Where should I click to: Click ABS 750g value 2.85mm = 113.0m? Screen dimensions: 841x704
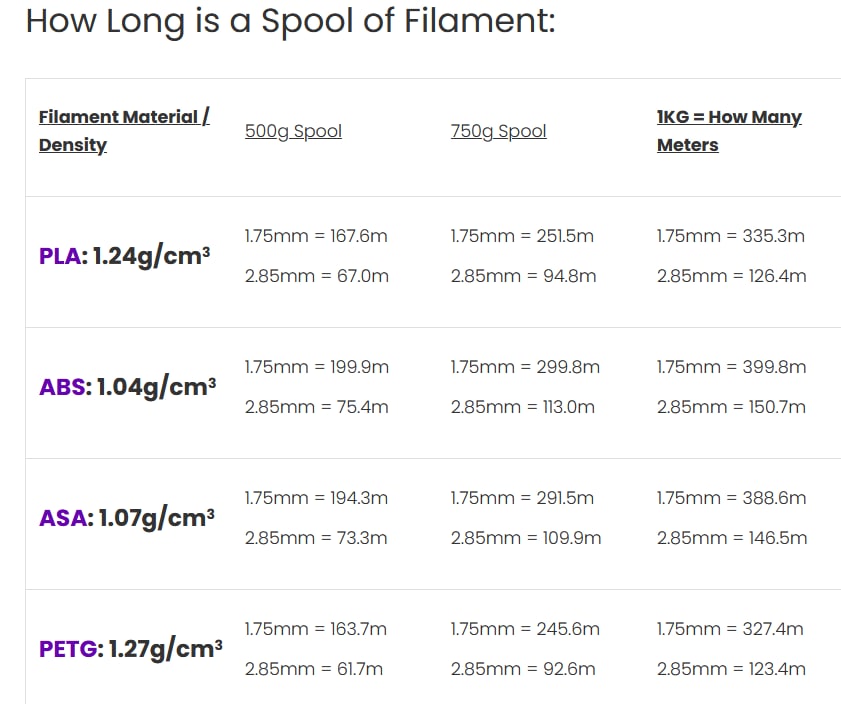click(523, 407)
